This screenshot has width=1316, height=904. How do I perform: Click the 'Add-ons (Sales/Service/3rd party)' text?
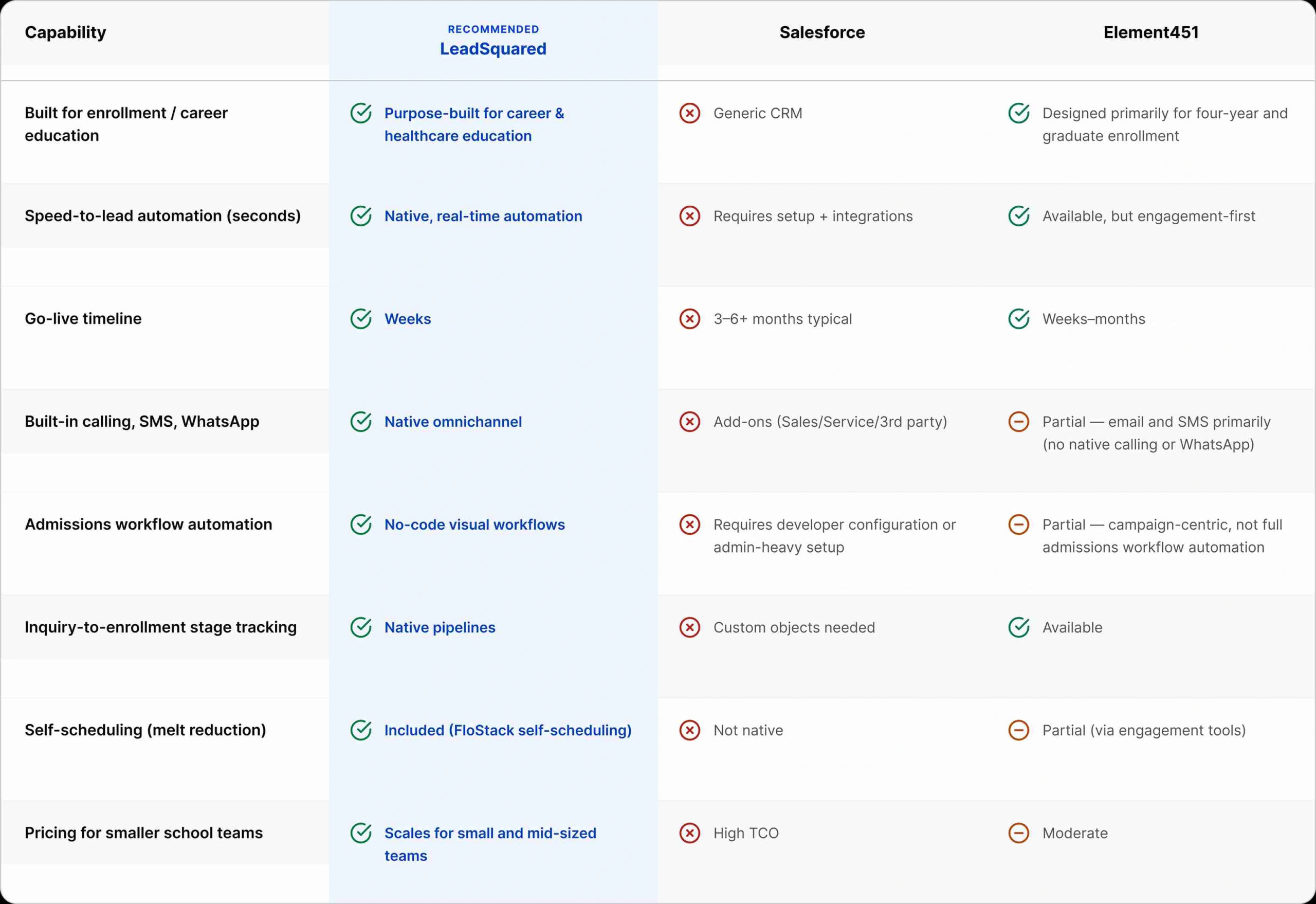tap(830, 422)
